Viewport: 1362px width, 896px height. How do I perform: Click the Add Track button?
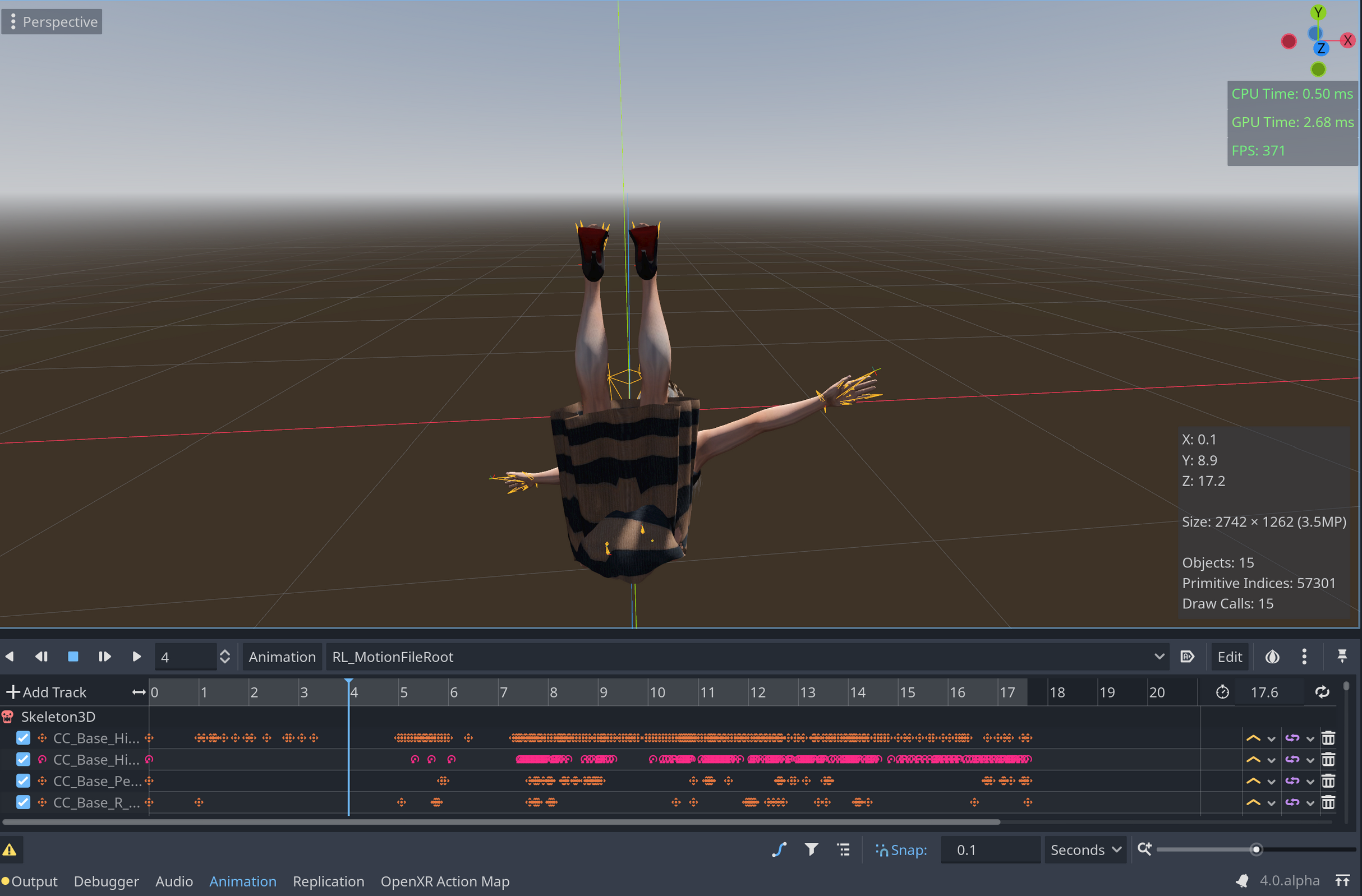pos(46,692)
